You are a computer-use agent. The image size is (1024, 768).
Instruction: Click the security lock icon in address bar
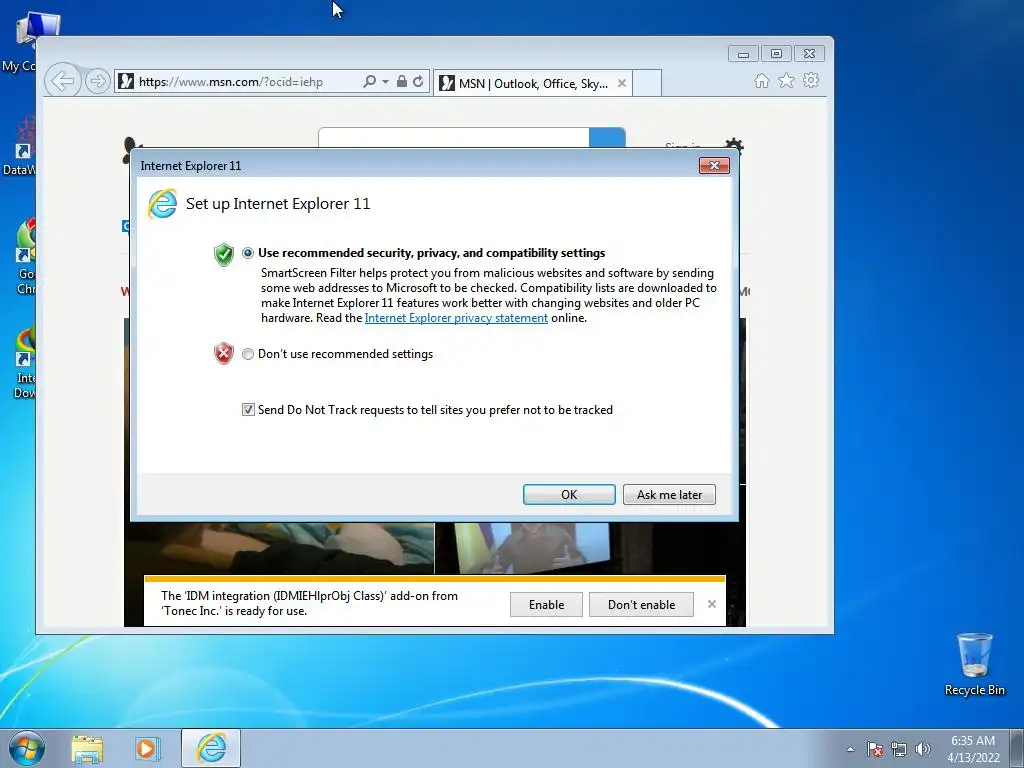point(402,81)
